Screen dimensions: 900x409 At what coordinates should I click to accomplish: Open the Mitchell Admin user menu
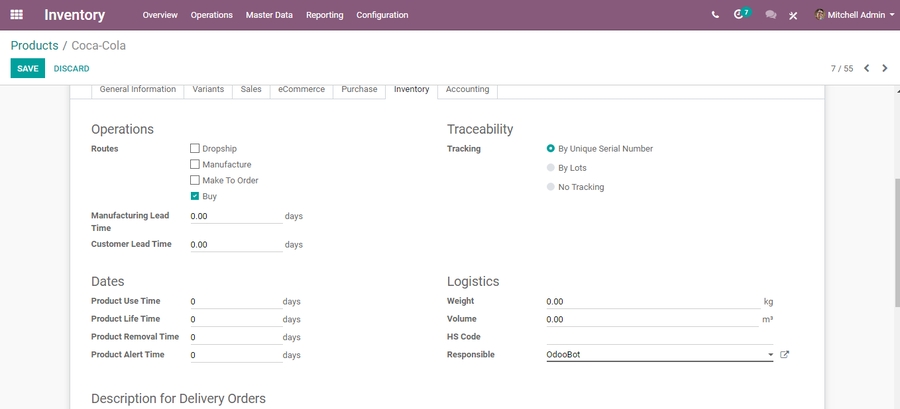tap(854, 15)
